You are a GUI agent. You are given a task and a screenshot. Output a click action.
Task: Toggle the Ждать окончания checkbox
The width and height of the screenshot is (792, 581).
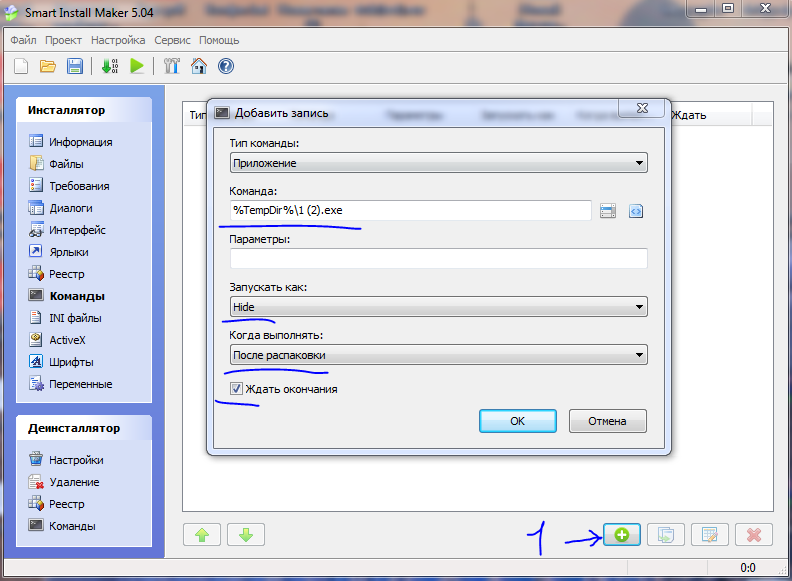tap(236, 389)
